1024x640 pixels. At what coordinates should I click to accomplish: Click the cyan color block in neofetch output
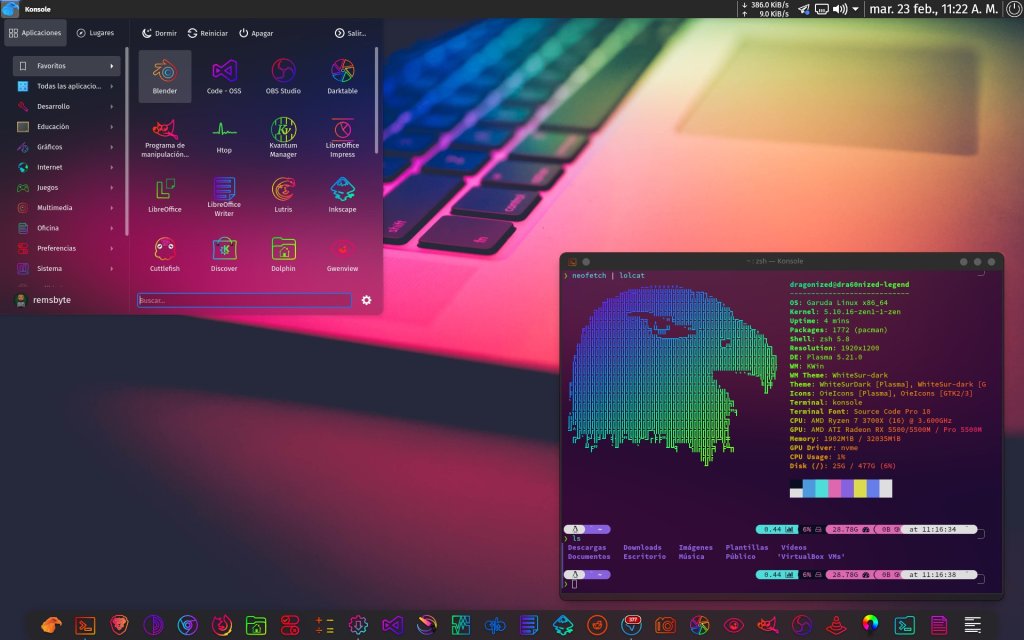[x=821, y=488]
